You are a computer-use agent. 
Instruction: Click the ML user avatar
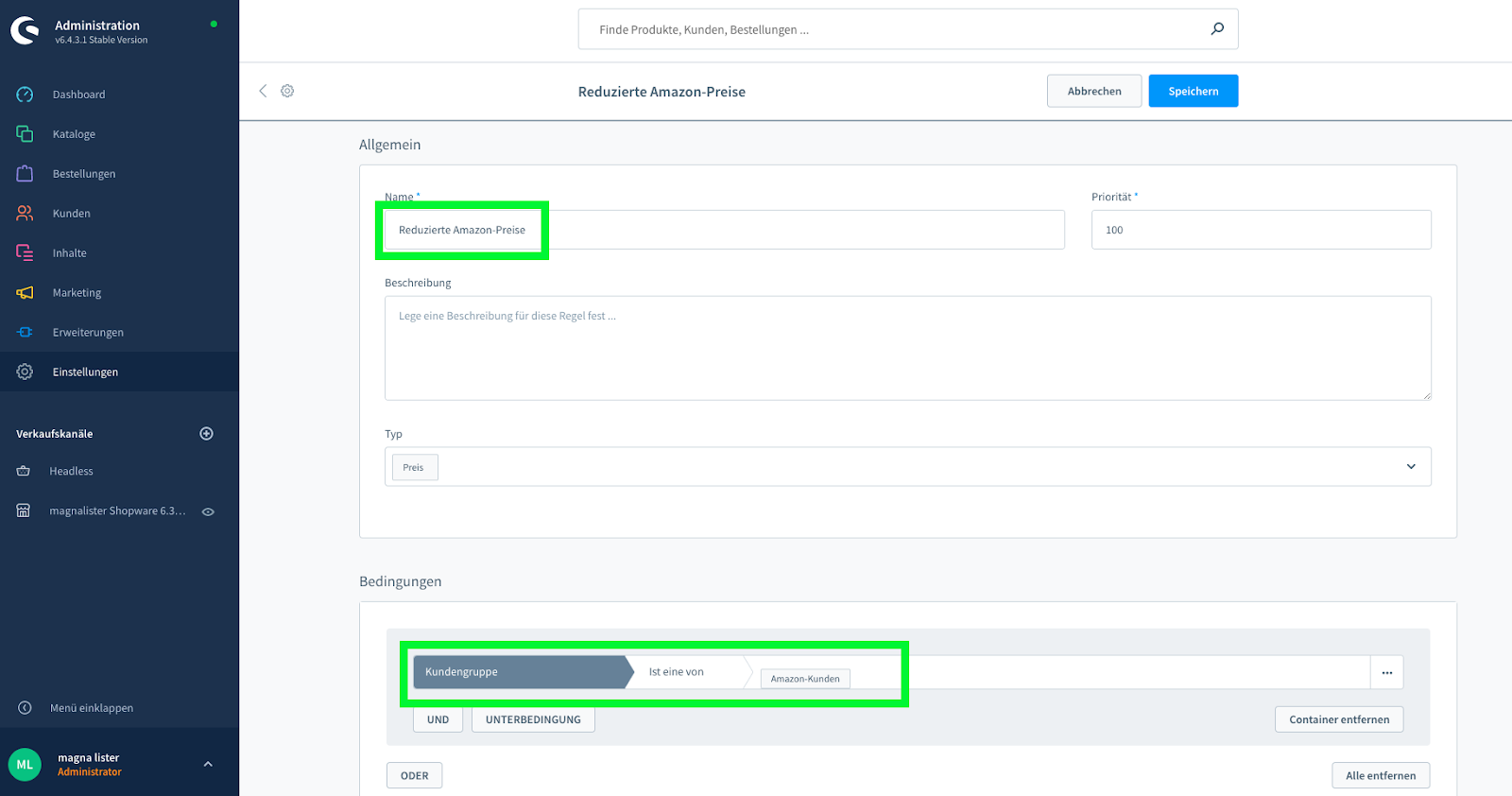point(25,765)
